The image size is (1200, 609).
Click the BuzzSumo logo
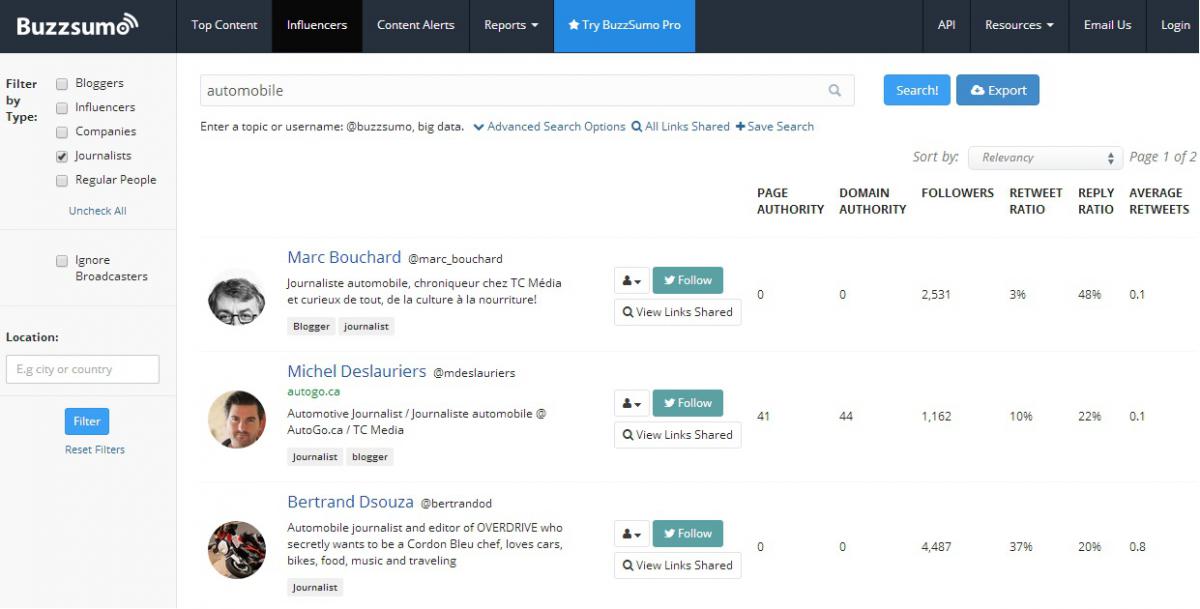[77, 25]
